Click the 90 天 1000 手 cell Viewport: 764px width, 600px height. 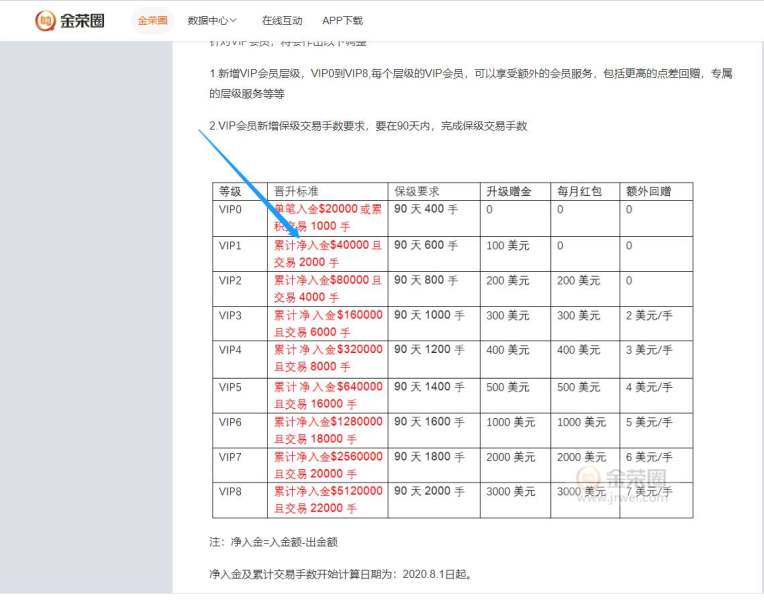pos(434,323)
